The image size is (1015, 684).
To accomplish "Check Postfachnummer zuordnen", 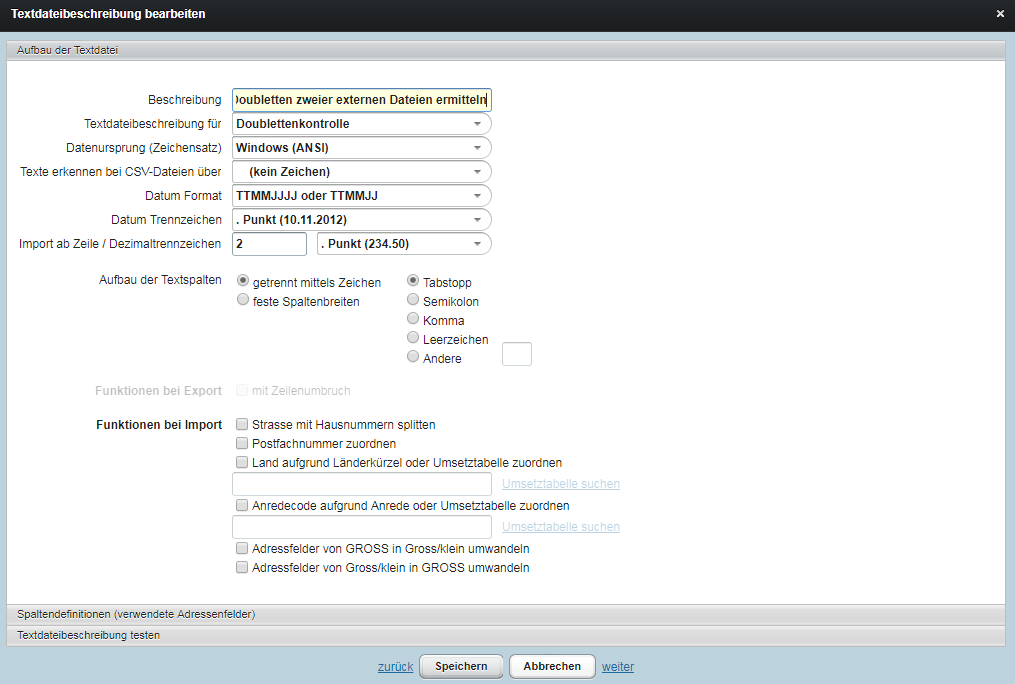I will pos(242,443).
